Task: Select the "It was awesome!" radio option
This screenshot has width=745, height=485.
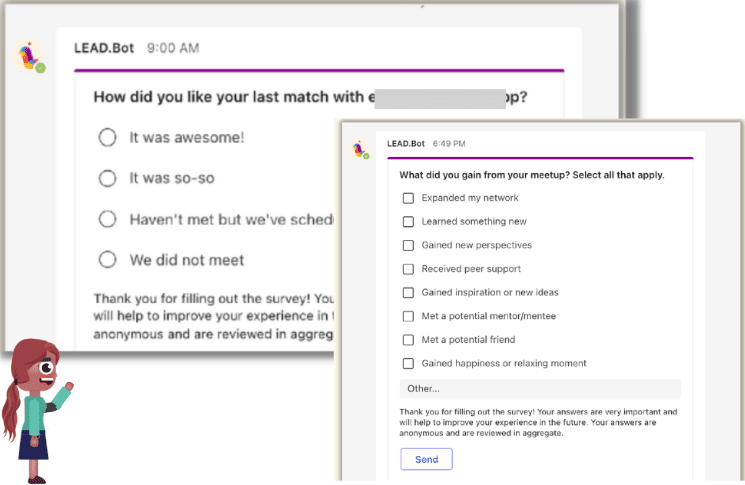Action: coord(108,138)
